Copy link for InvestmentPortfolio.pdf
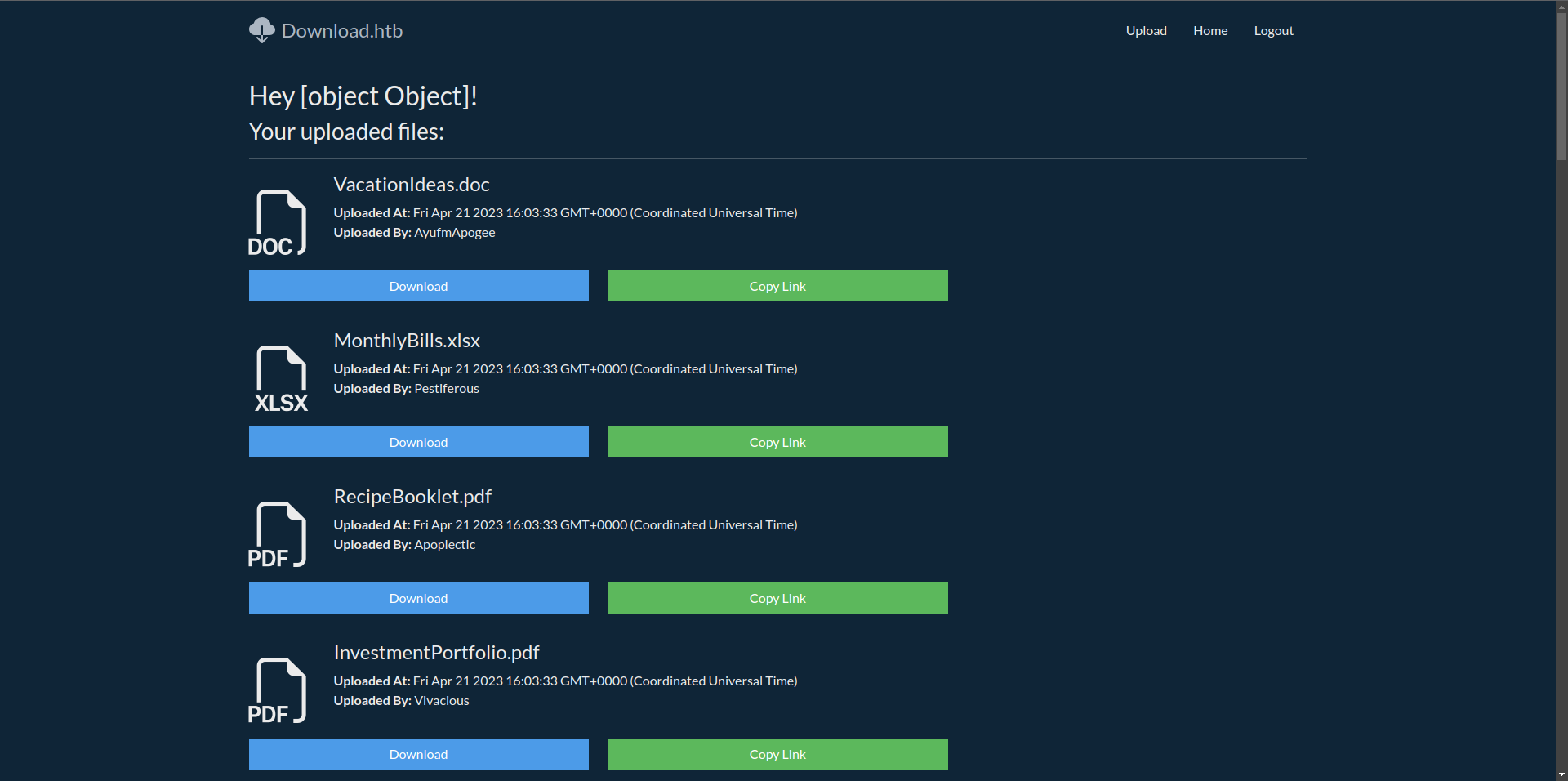Screen dimensions: 1568x781 tap(777, 754)
